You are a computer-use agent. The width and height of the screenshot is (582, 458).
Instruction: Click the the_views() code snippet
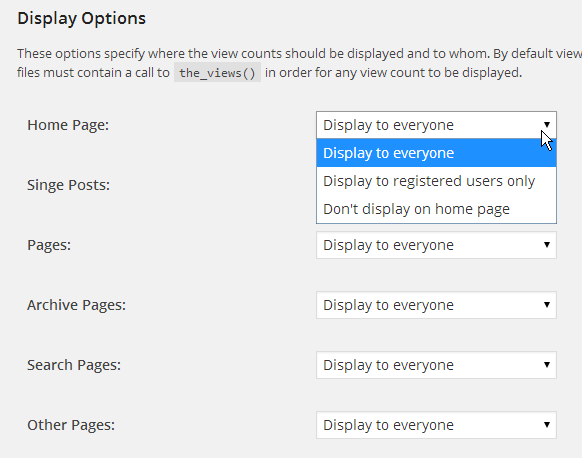(217, 73)
